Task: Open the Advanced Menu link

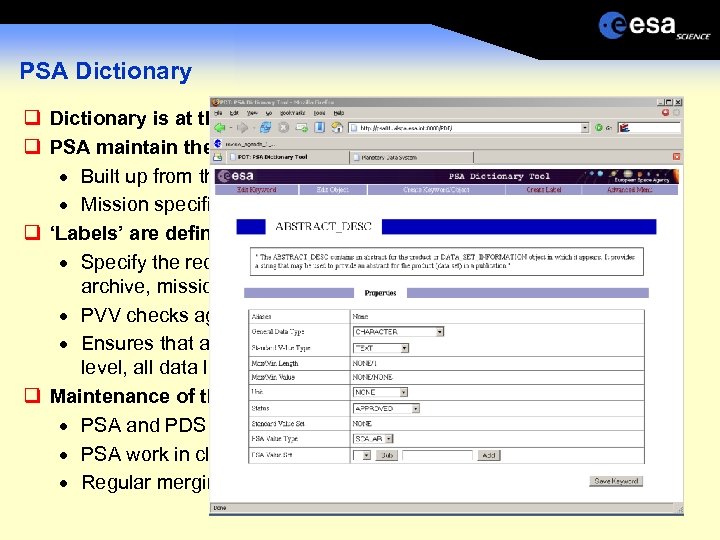Action: point(629,190)
